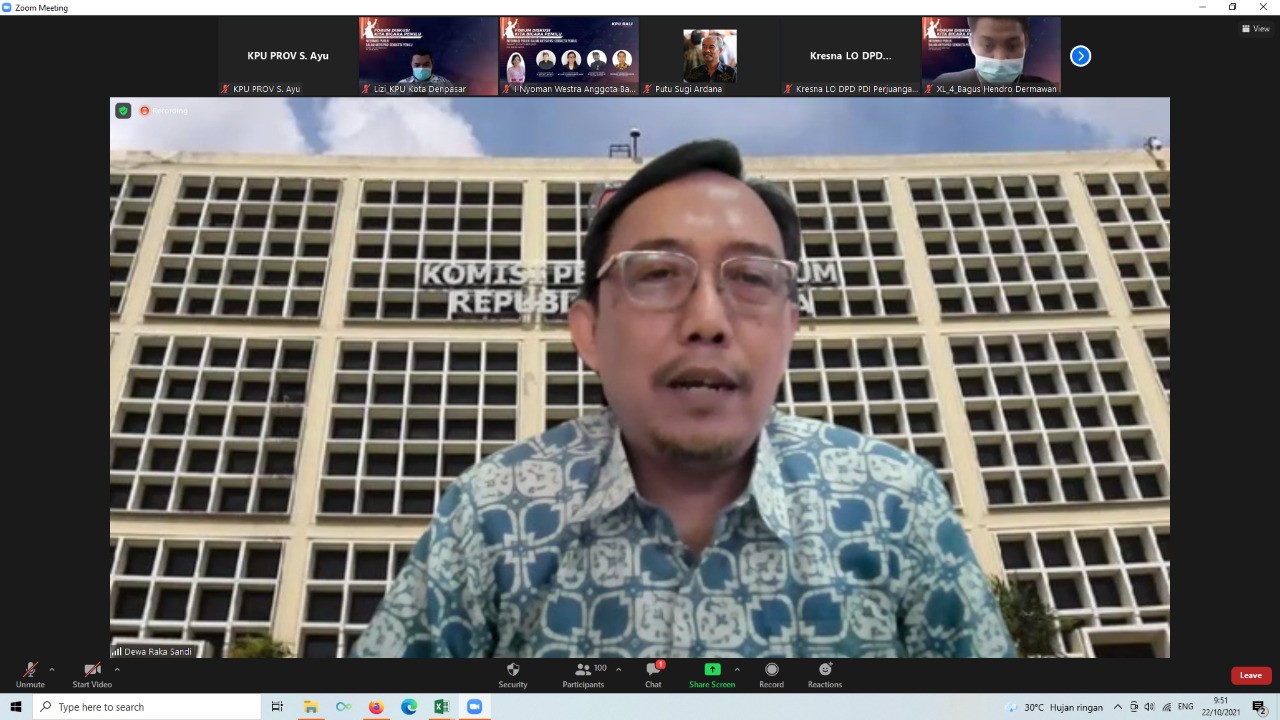Select Putu Sugi Ardana's video thumbnail
The image size is (1280, 720).
point(709,56)
